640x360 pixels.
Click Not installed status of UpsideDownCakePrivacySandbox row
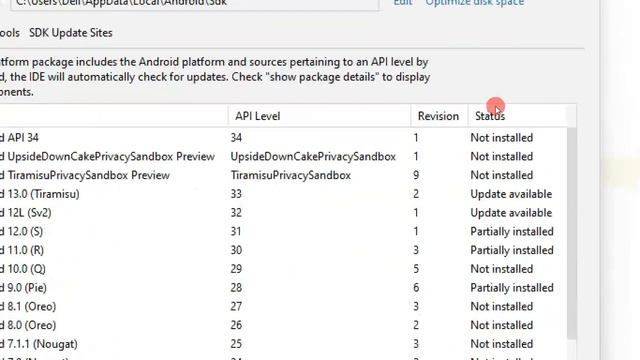pos(502,157)
